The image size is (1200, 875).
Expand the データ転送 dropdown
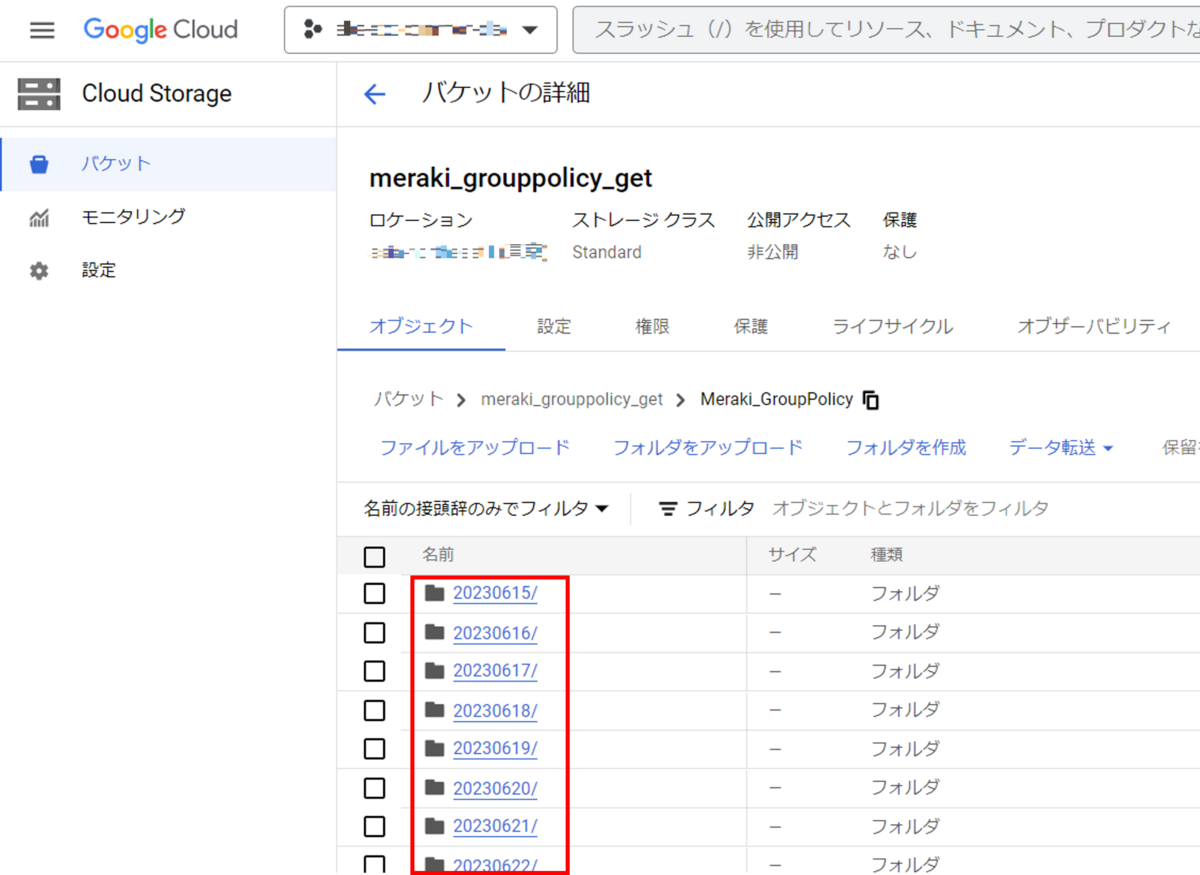point(1061,448)
